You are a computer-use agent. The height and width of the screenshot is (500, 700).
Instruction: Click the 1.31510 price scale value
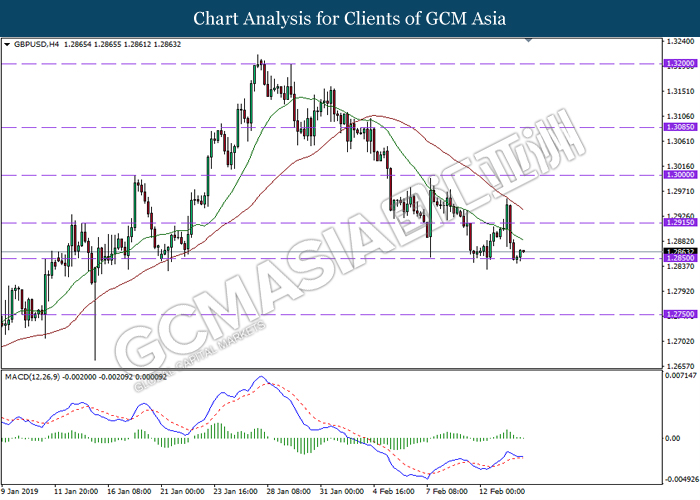coord(681,92)
